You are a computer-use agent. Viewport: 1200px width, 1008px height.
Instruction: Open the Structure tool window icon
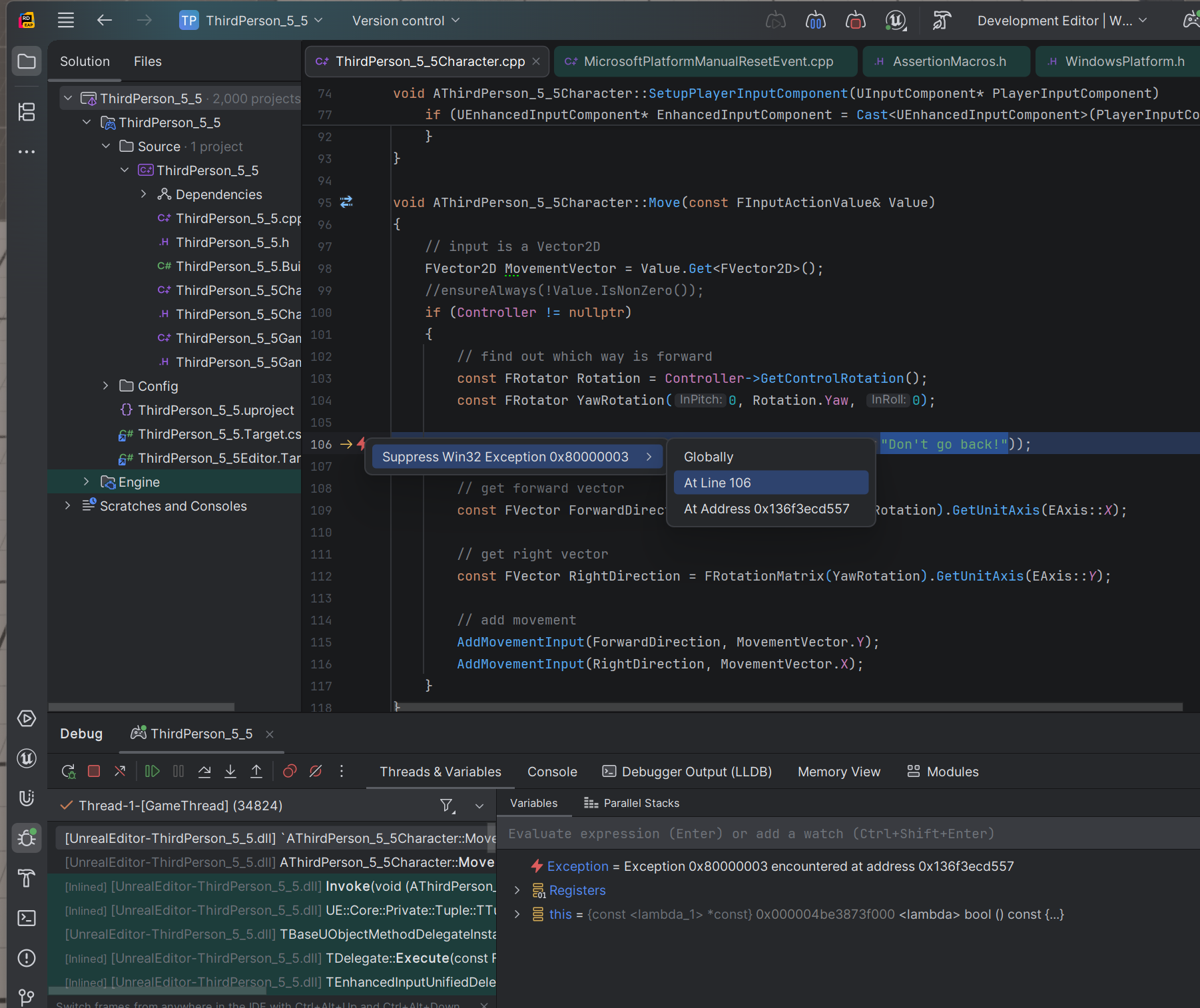coord(27,112)
